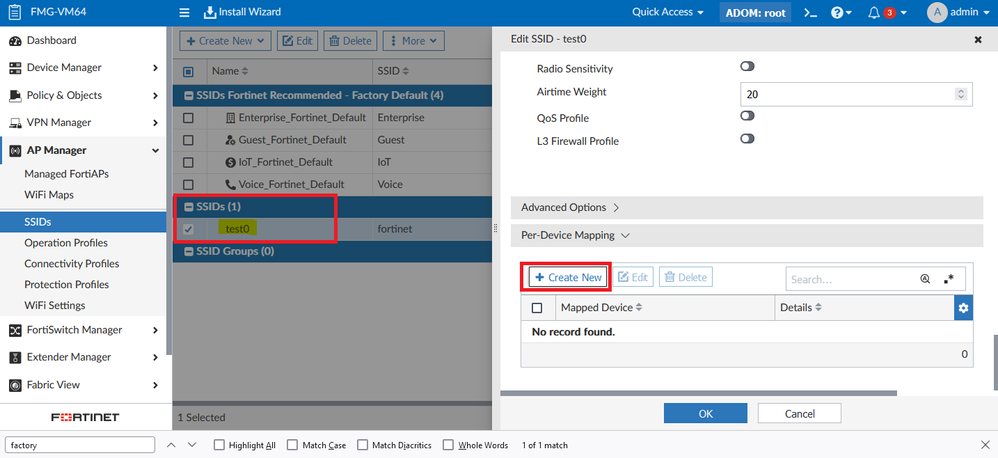998x458 pixels.
Task: Open the Install Wizard
Action: [242, 12]
